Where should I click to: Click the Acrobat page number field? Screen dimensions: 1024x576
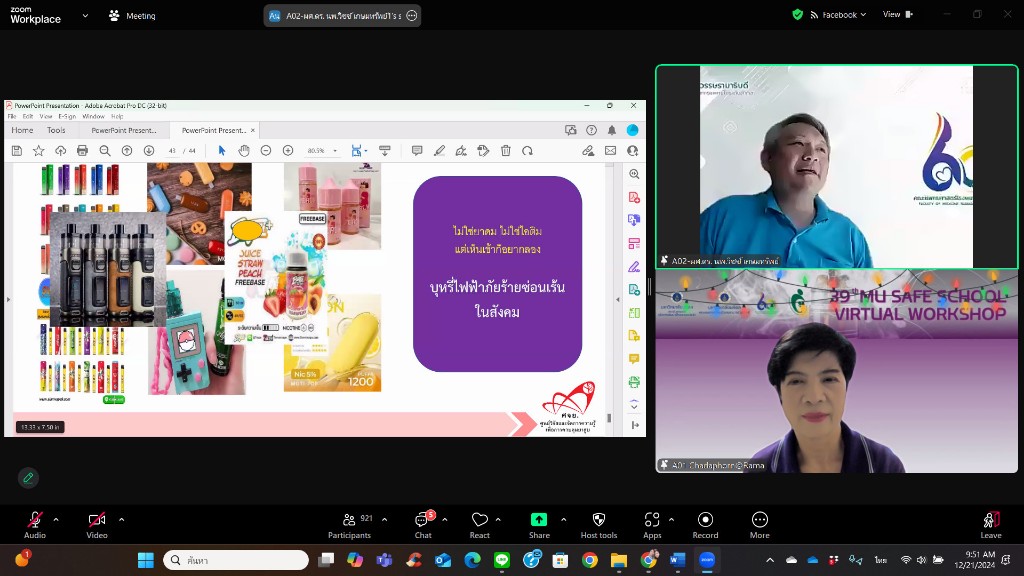172,151
